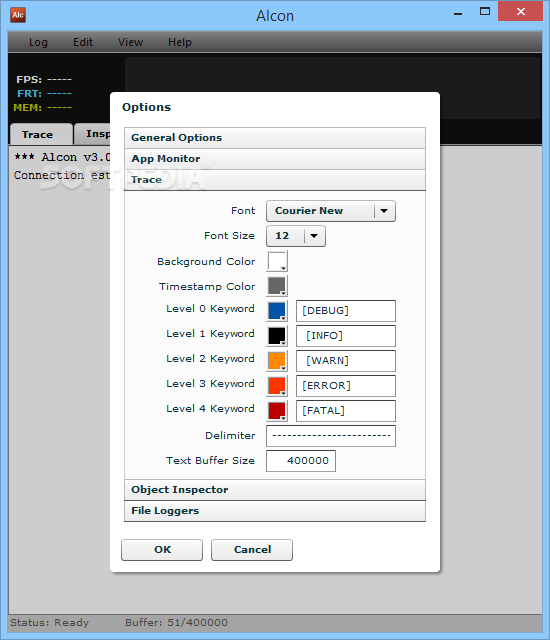Click the Text Buffer Size field
Viewport: 550px width, 640px height.
click(301, 461)
